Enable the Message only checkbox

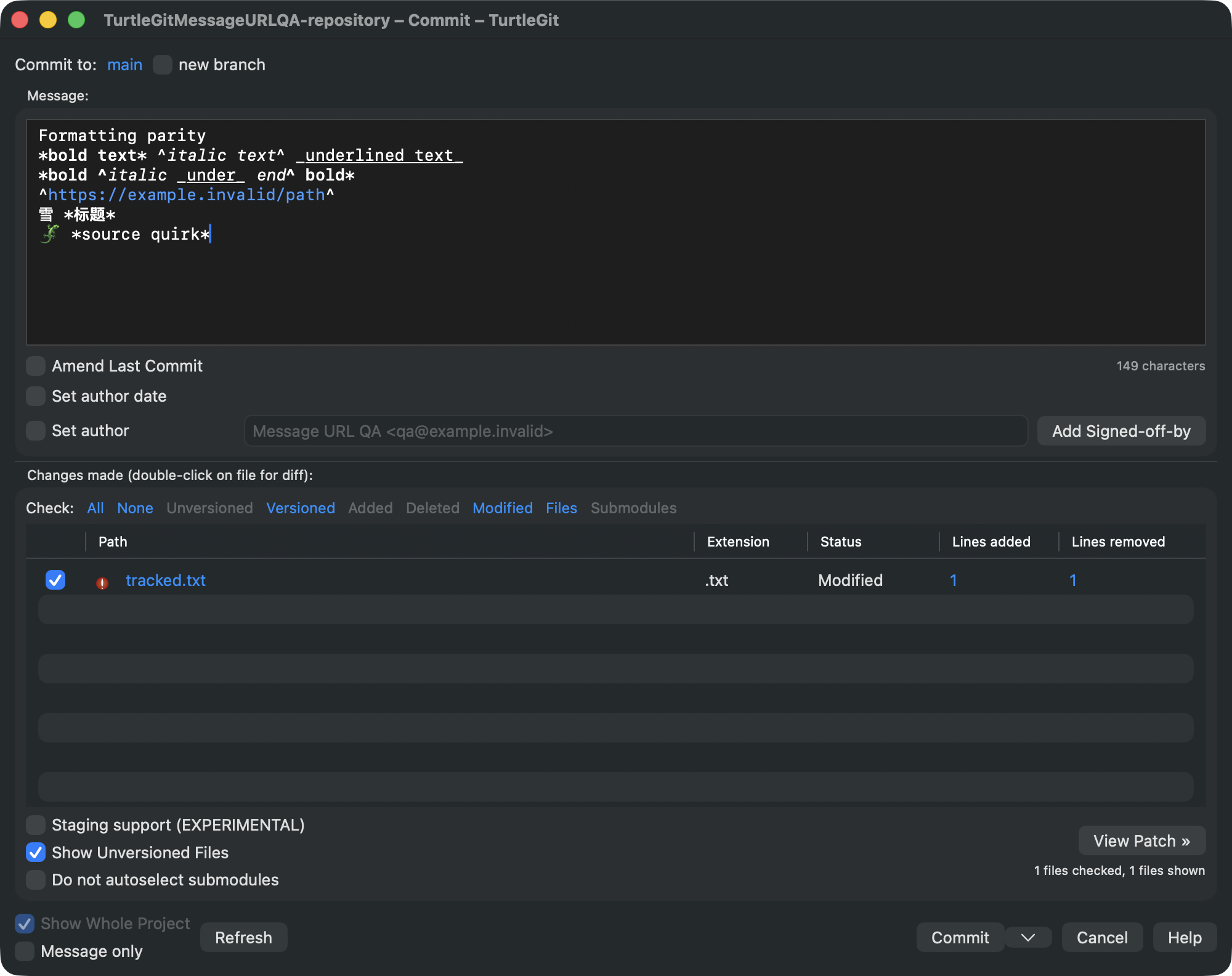[25, 951]
